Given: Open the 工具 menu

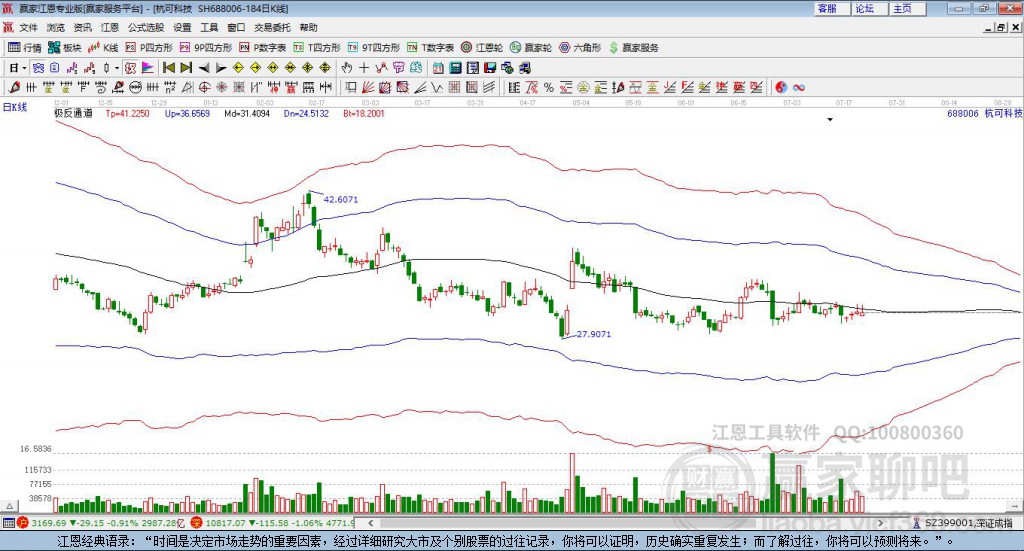Looking at the screenshot, I should tap(209, 27).
